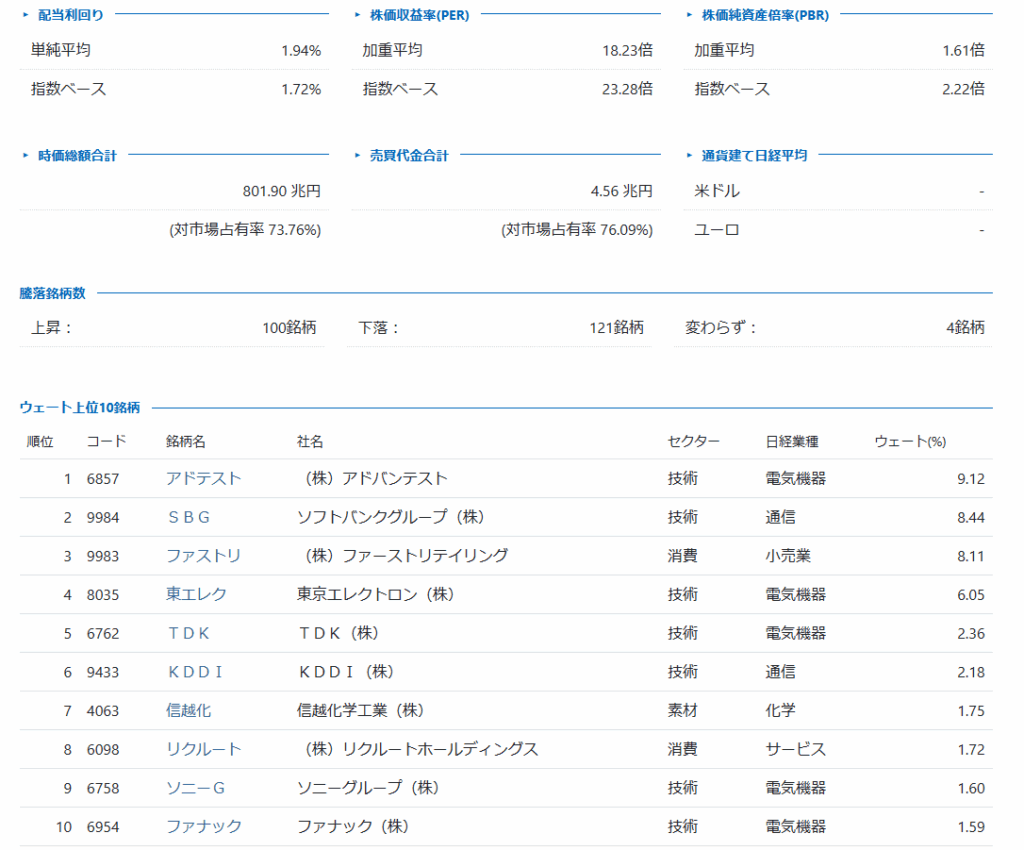Click the ファナック stock link
This screenshot has width=1024, height=850.
[203, 827]
